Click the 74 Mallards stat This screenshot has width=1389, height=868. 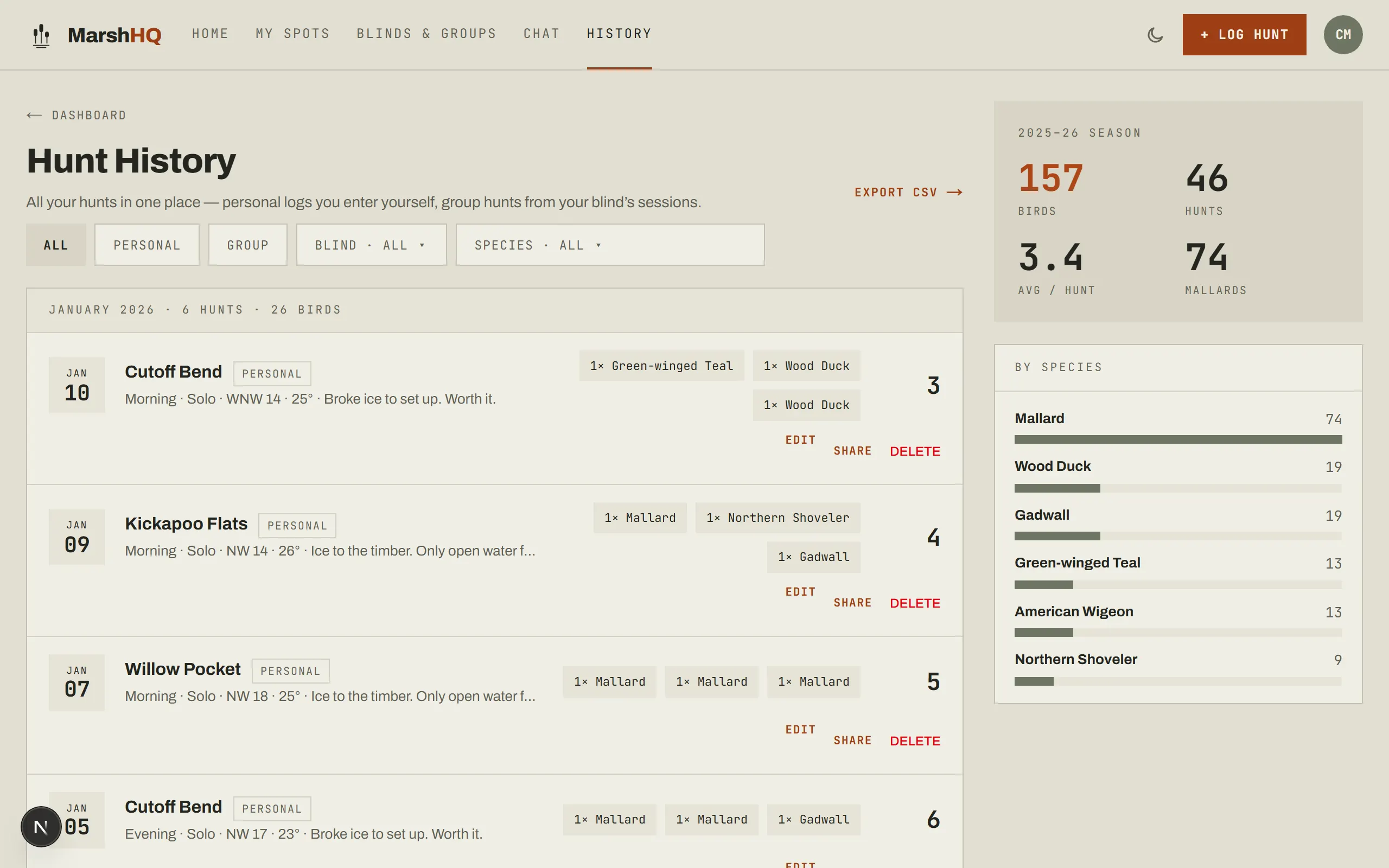1216,267
